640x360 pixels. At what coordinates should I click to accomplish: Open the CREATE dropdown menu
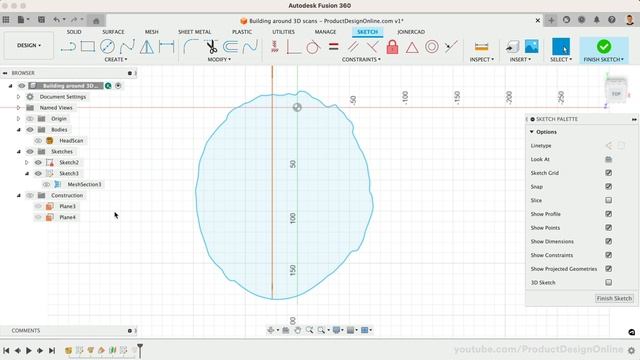pyautogui.click(x=116, y=60)
